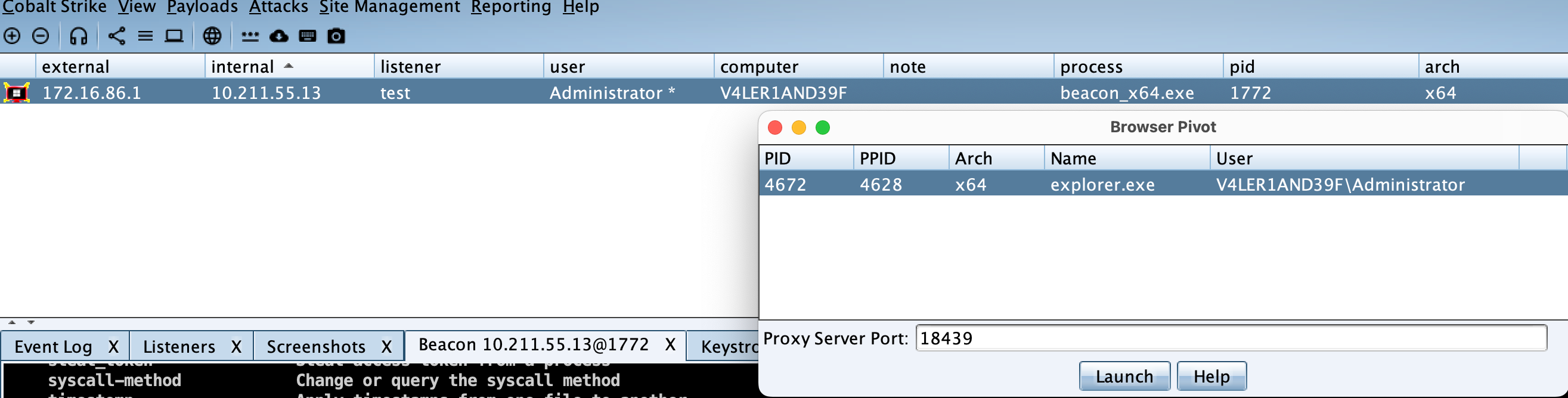Open the Reporting menu

(x=511, y=7)
